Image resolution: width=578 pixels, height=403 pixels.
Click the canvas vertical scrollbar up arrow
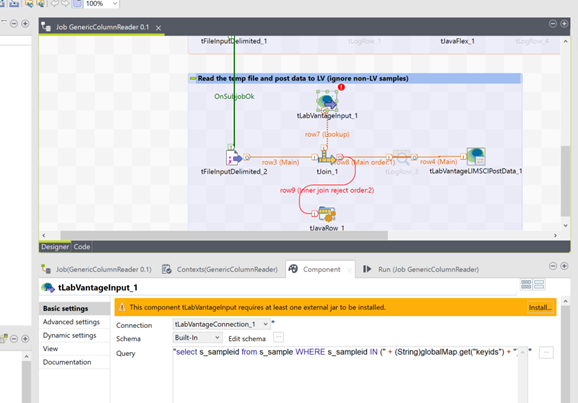click(x=565, y=42)
